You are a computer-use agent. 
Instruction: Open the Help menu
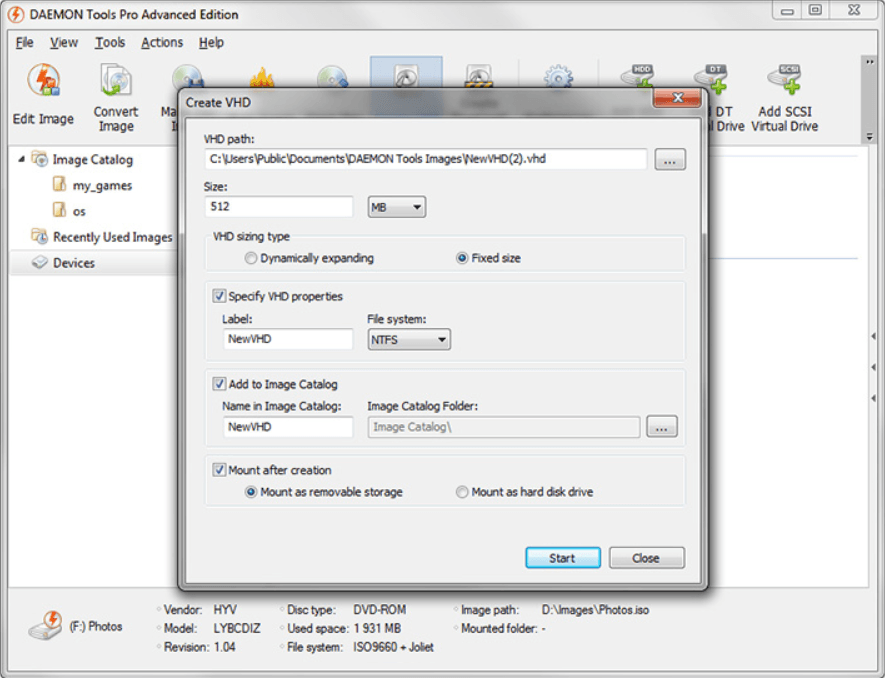coord(211,42)
